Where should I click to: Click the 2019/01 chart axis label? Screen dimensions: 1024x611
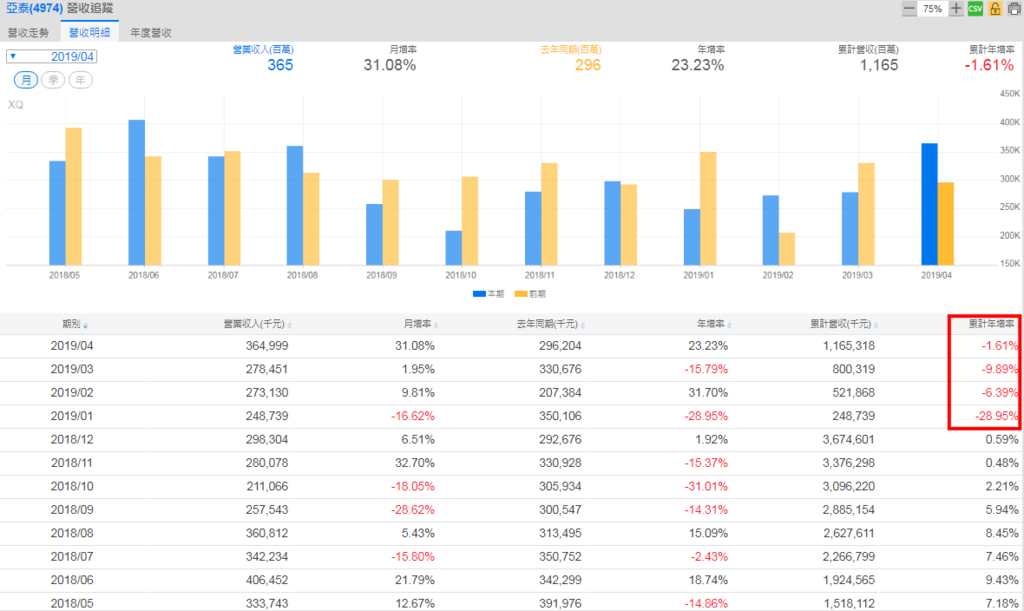(x=699, y=275)
